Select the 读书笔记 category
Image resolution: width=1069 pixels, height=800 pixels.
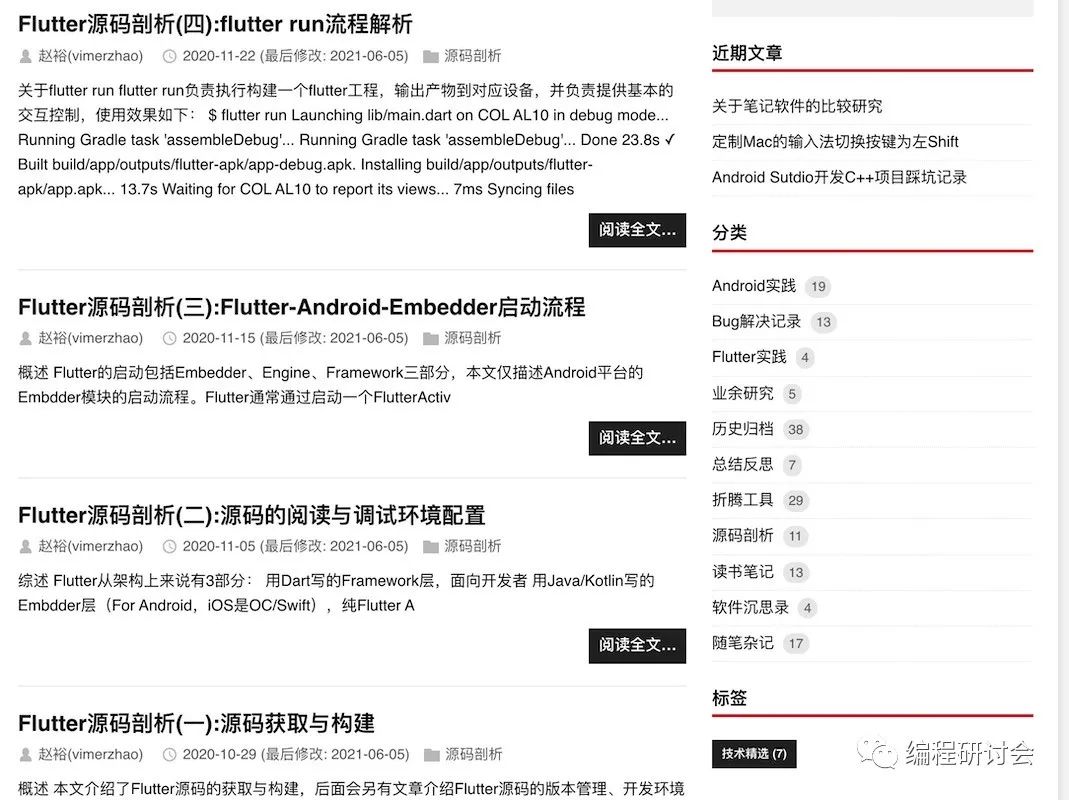[x=742, y=572]
